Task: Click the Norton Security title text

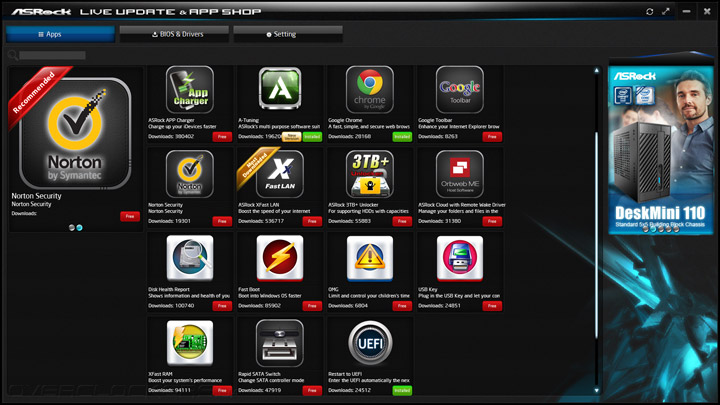Action: (36, 196)
